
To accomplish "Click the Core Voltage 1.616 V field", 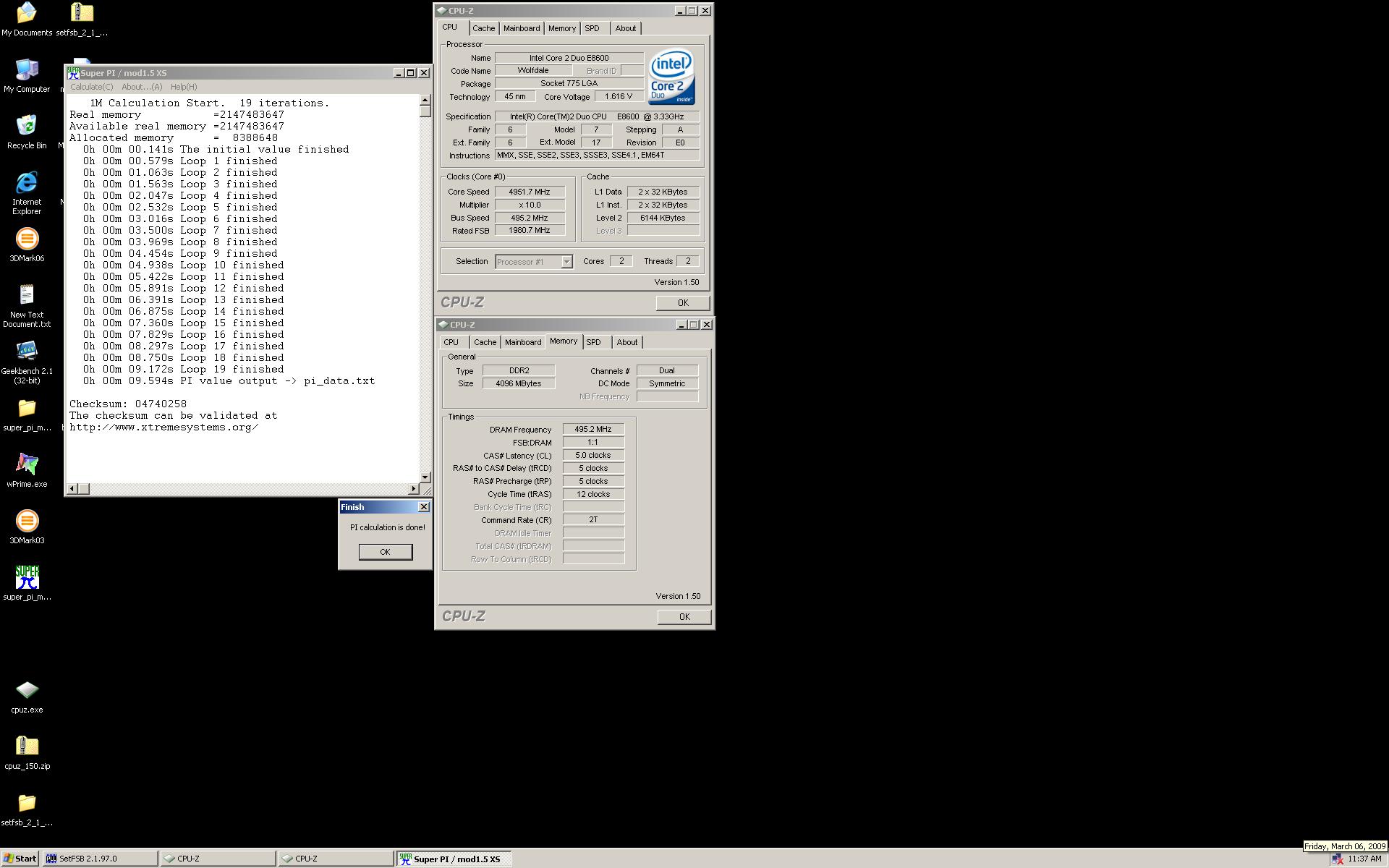I will tap(619, 96).
